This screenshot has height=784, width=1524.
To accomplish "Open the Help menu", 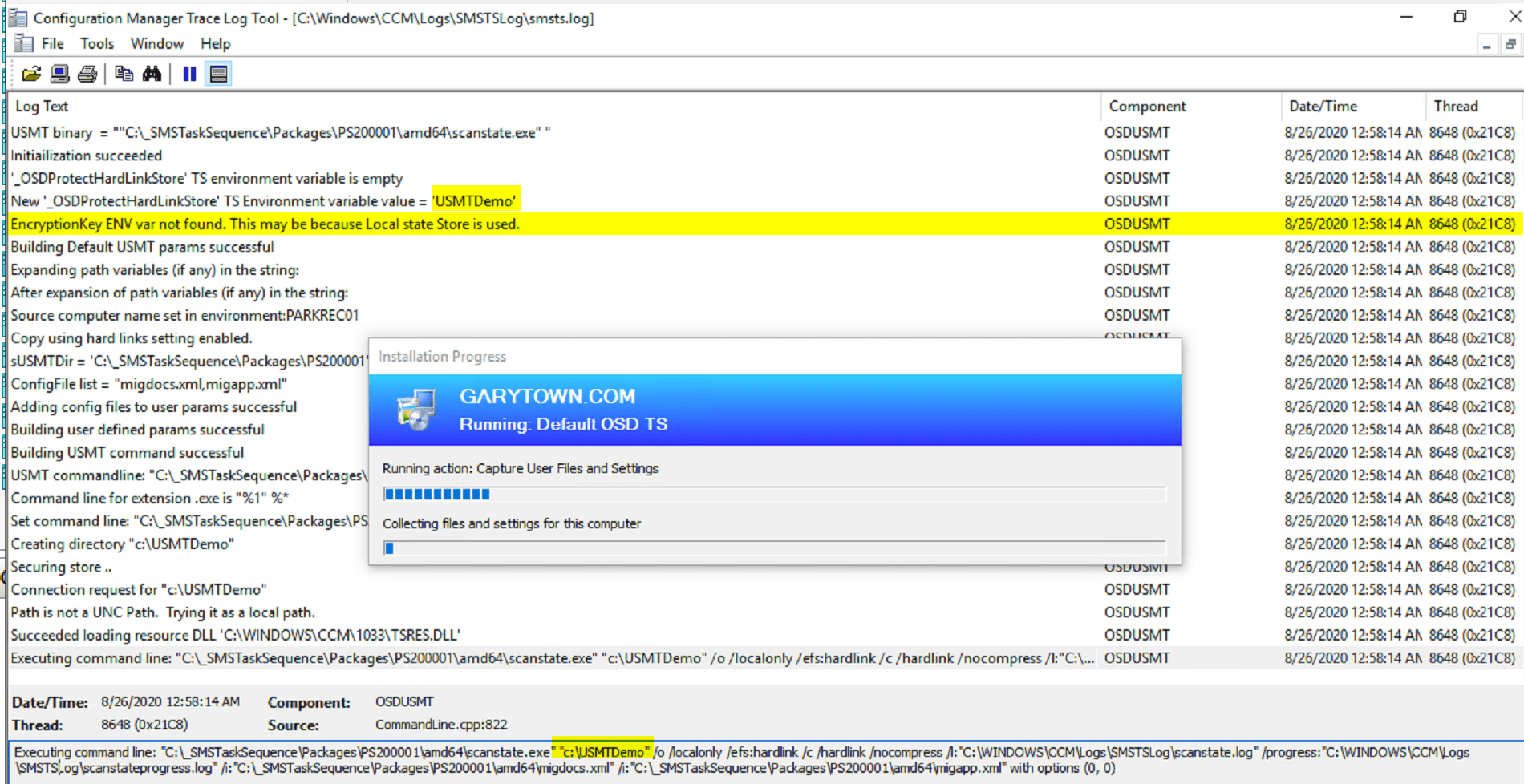I will (215, 44).
